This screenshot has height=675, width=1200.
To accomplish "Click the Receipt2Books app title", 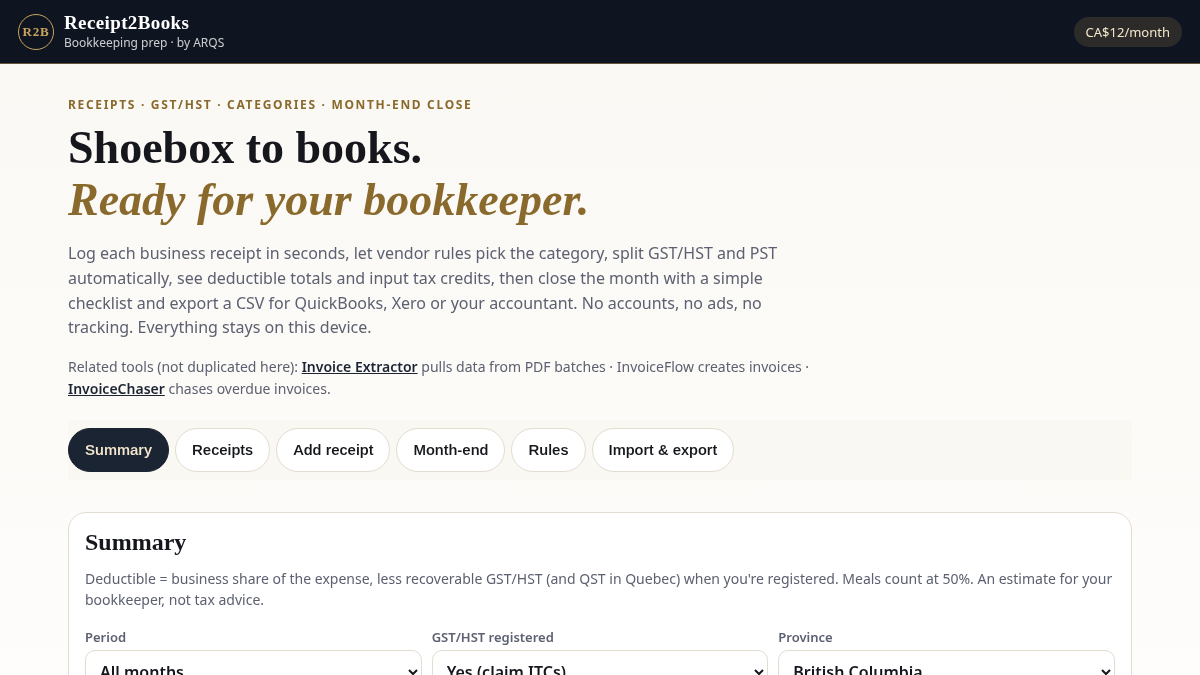I will [126, 23].
